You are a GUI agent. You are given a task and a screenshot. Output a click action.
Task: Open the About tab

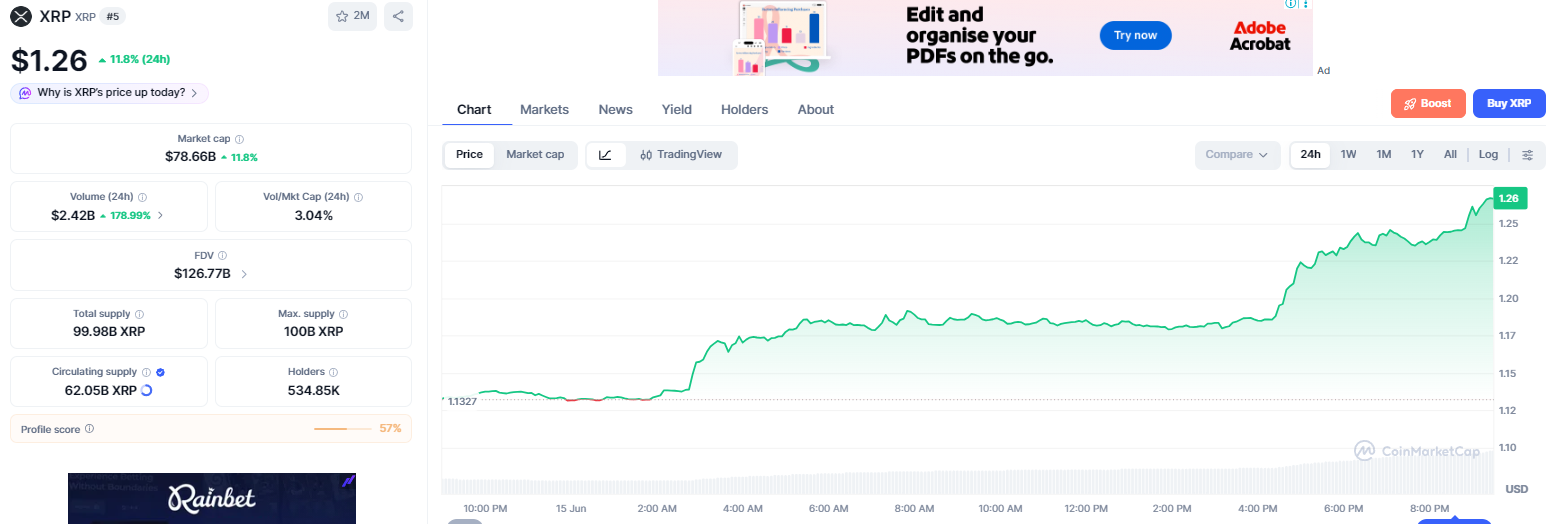(x=816, y=109)
